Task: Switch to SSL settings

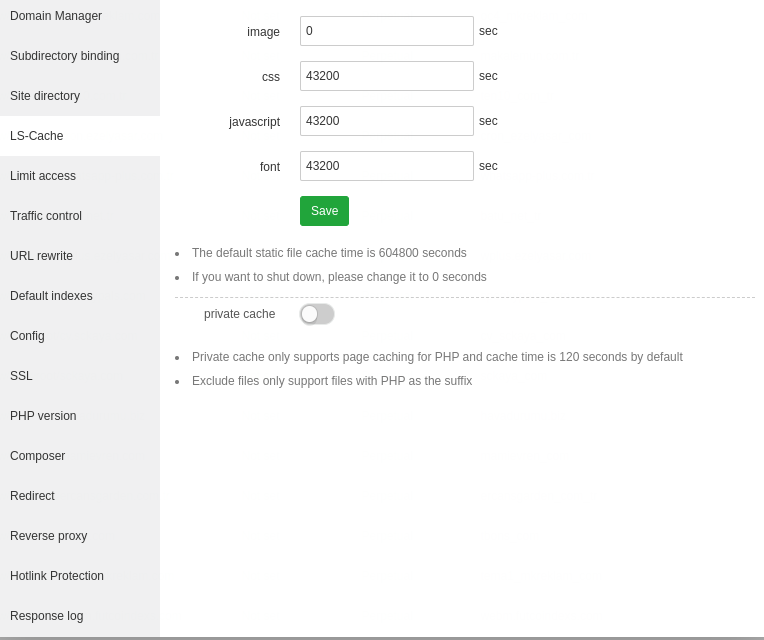Action: 21,376
